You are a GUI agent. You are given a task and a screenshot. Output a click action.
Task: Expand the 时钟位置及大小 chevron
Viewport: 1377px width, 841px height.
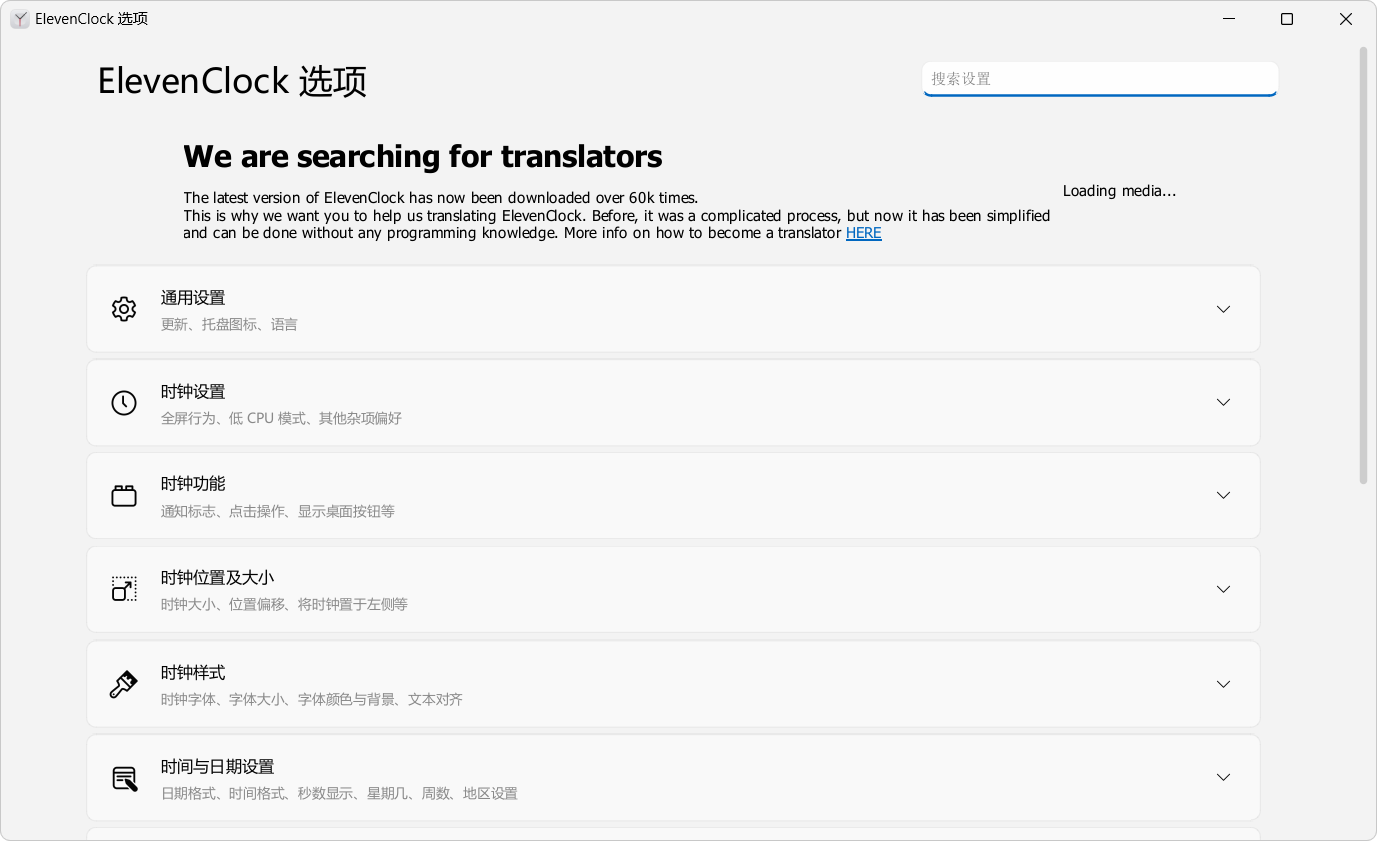pos(1223,589)
